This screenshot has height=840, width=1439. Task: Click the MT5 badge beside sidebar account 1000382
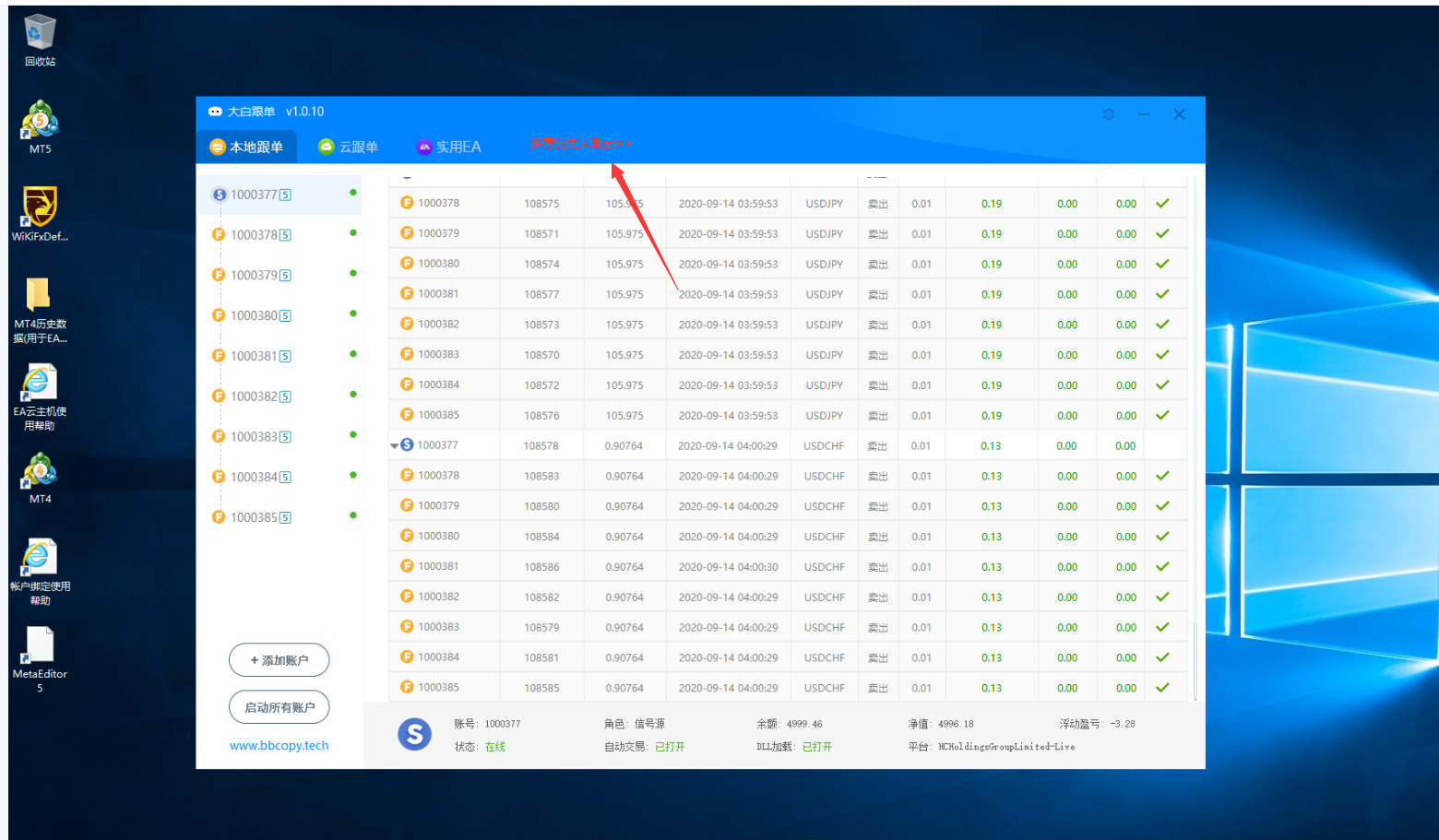point(286,396)
